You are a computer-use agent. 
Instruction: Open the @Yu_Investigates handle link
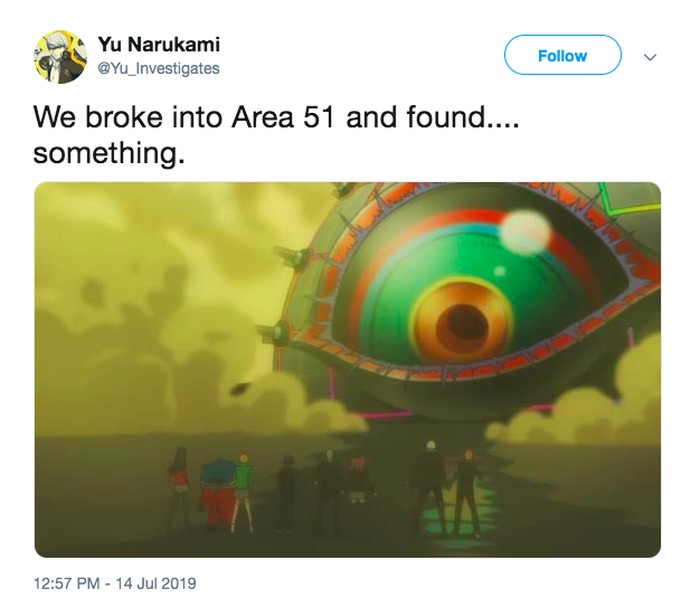click(x=159, y=69)
